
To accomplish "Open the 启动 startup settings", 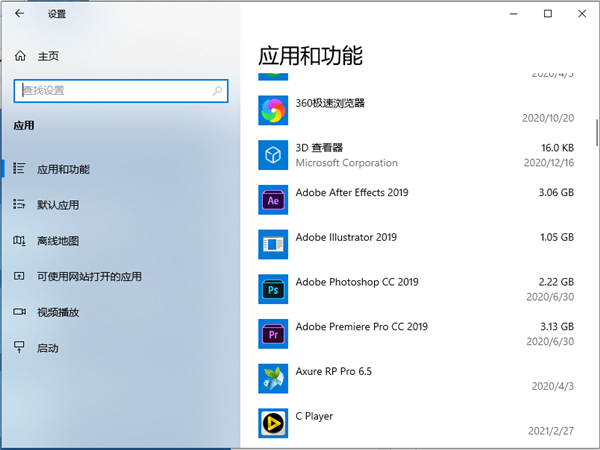I will pyautogui.click(x=47, y=348).
